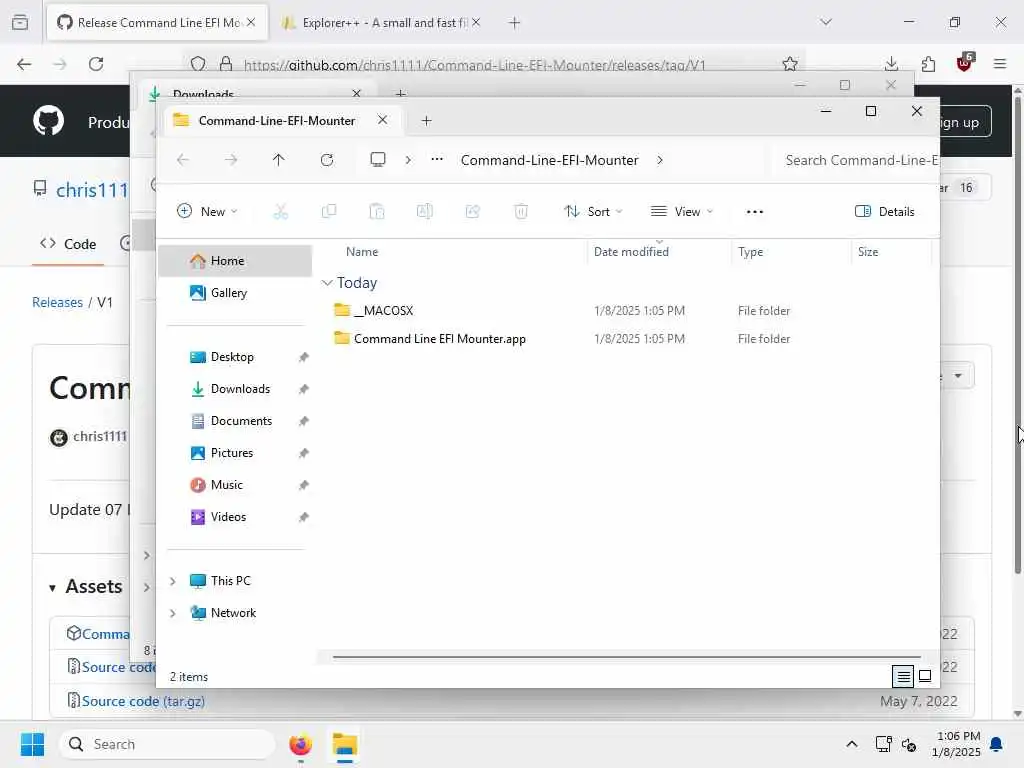Click the uBlock Origin shield icon
1024x768 pixels.
[965, 63]
